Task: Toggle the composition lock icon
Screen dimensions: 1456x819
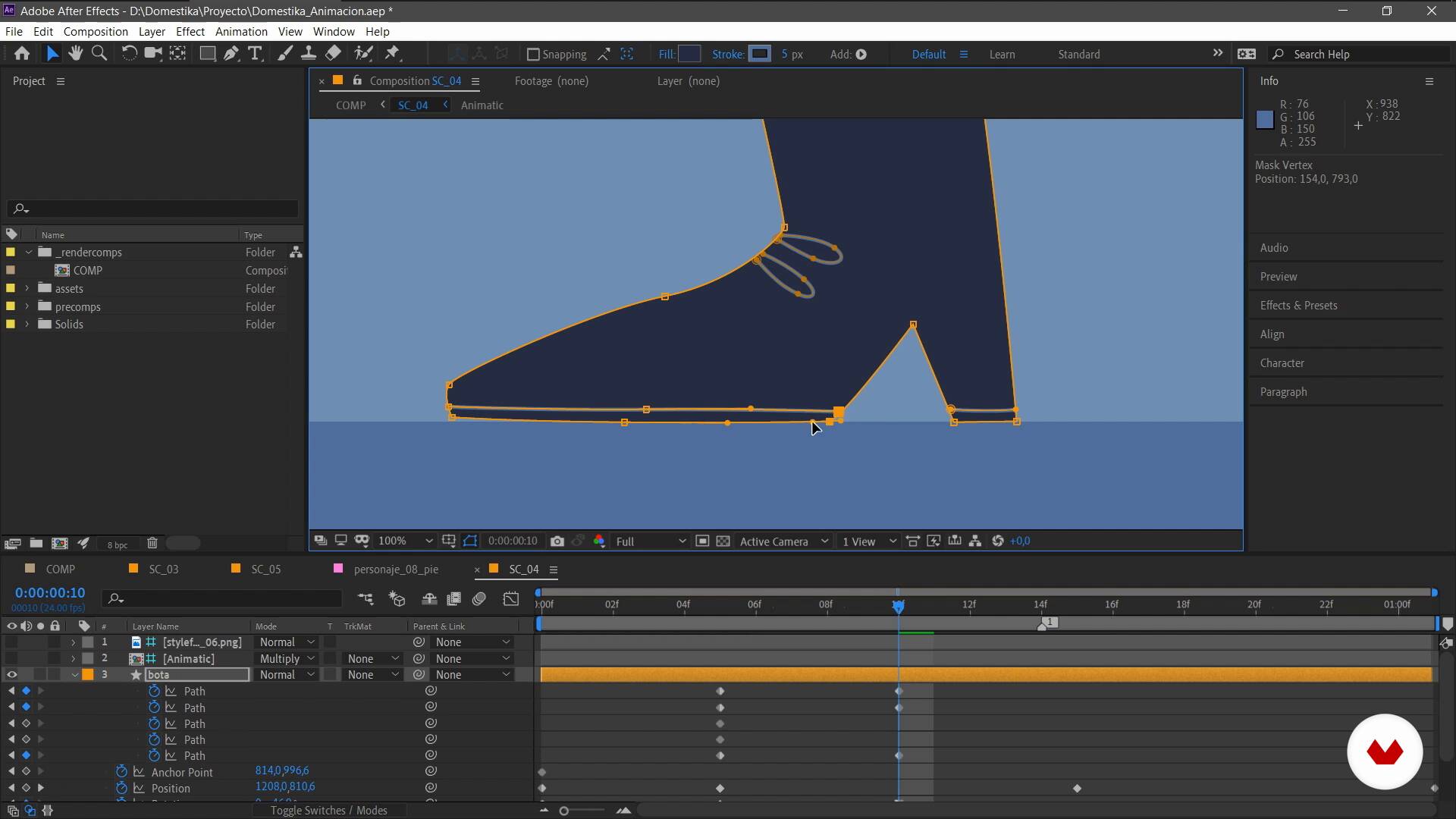Action: click(357, 81)
